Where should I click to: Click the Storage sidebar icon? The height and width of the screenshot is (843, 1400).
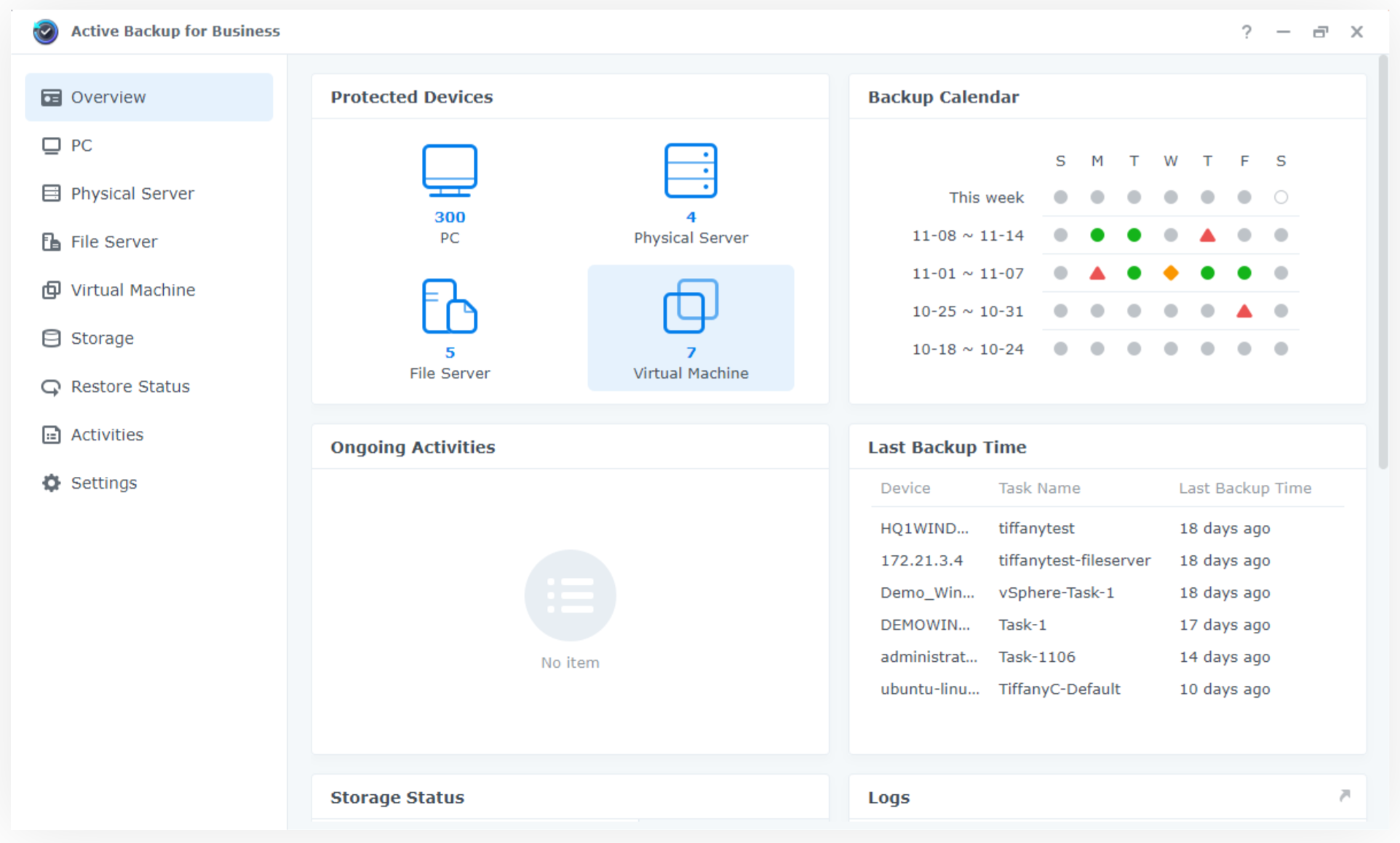[x=51, y=339]
